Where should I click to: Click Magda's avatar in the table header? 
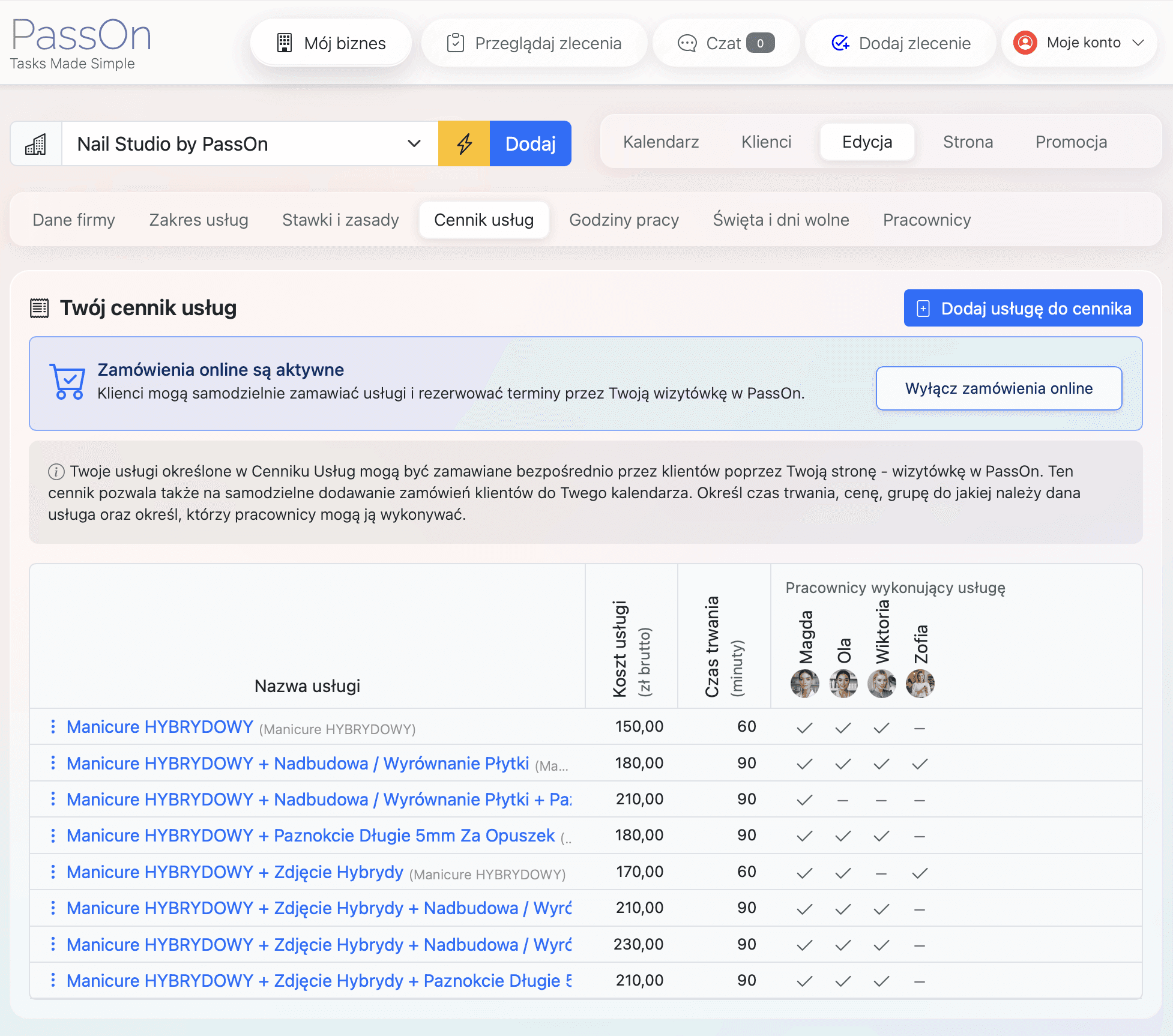(x=804, y=684)
